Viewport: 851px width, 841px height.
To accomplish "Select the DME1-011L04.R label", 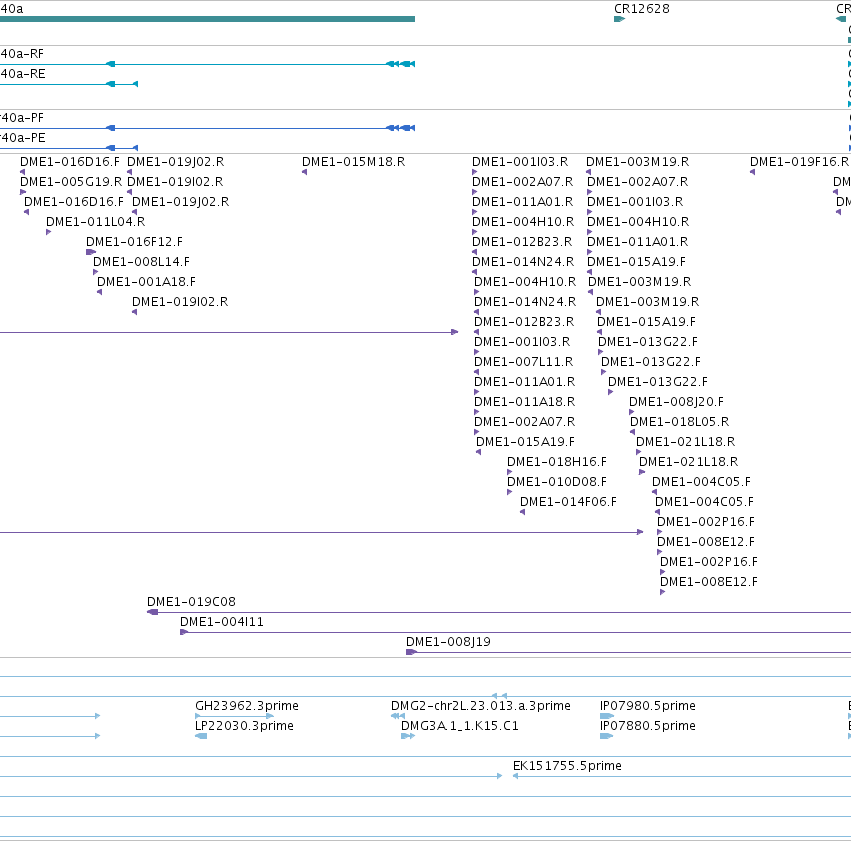I will tap(96, 222).
